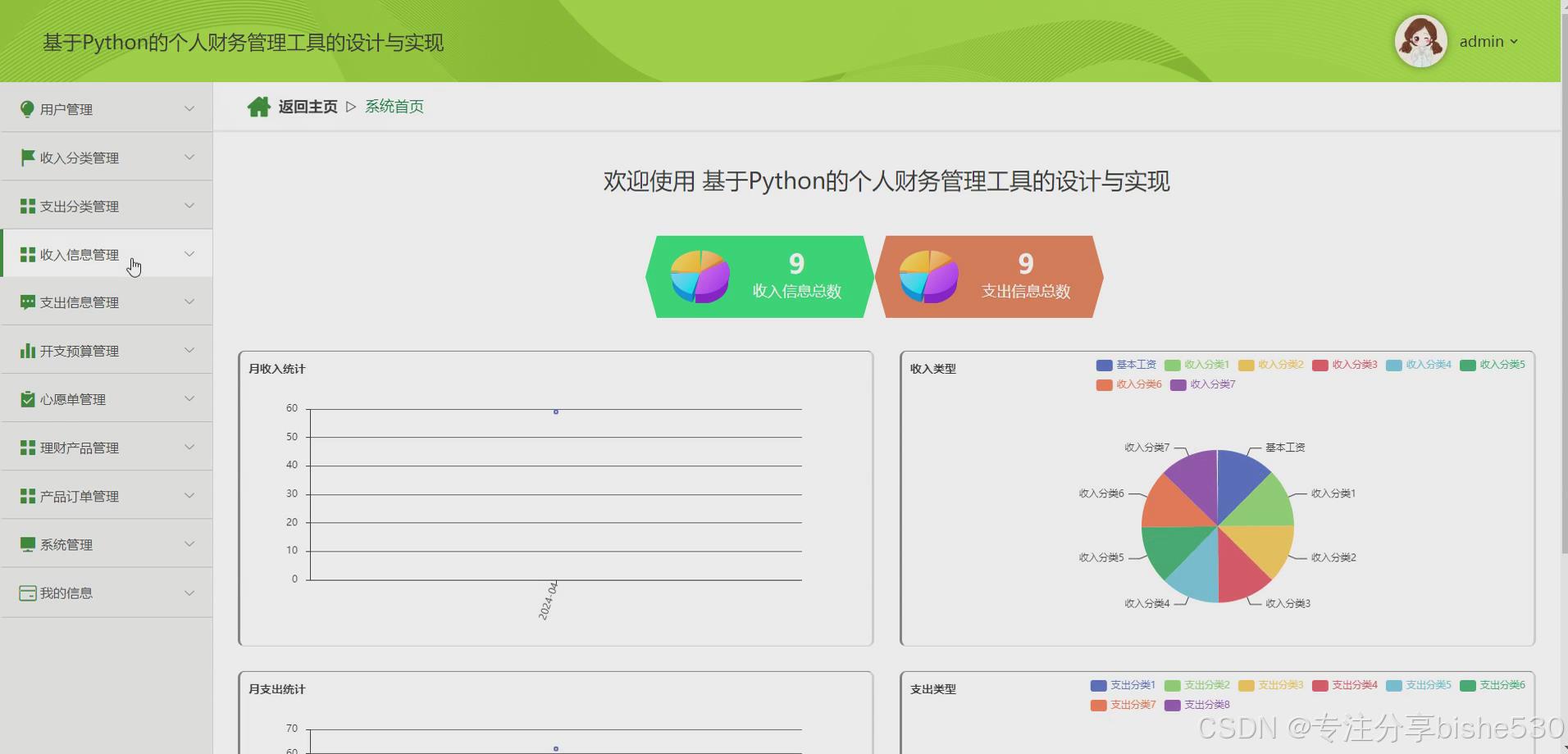
Task: Toggle 基本工资 in the income type legend
Action: click(x=1134, y=365)
